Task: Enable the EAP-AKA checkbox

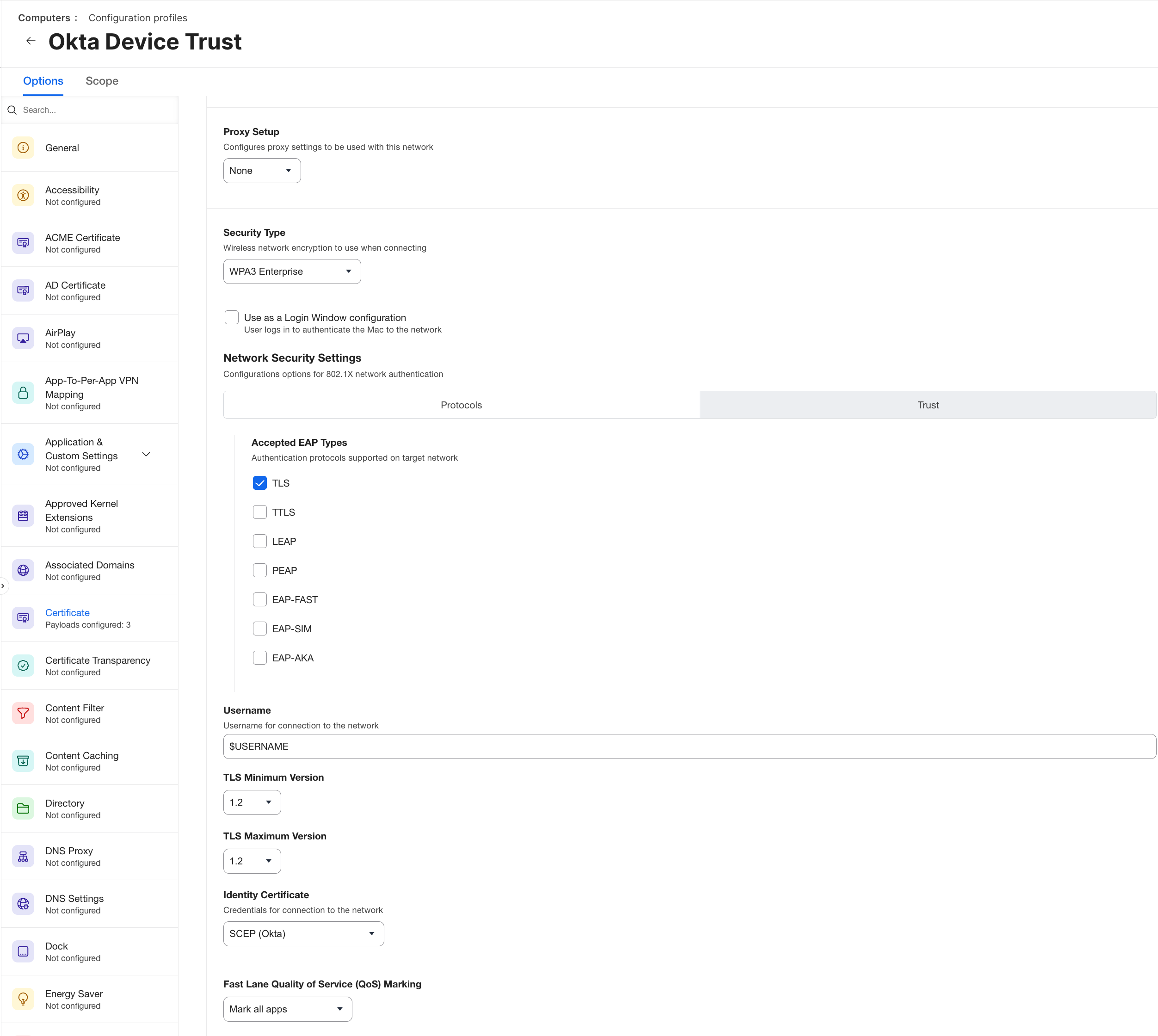Action: point(259,658)
